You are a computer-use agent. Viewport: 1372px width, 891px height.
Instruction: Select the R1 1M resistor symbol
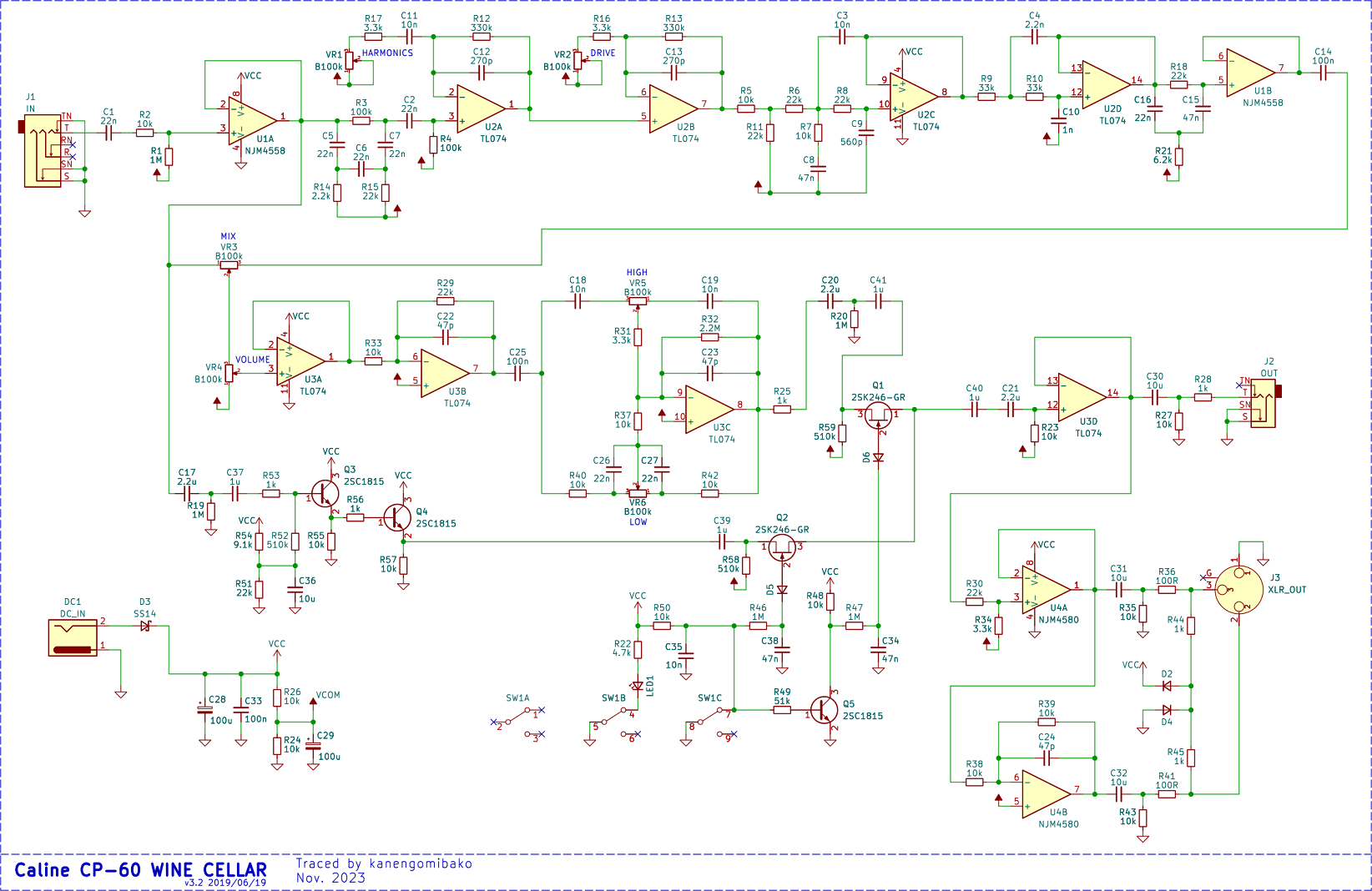169,157
